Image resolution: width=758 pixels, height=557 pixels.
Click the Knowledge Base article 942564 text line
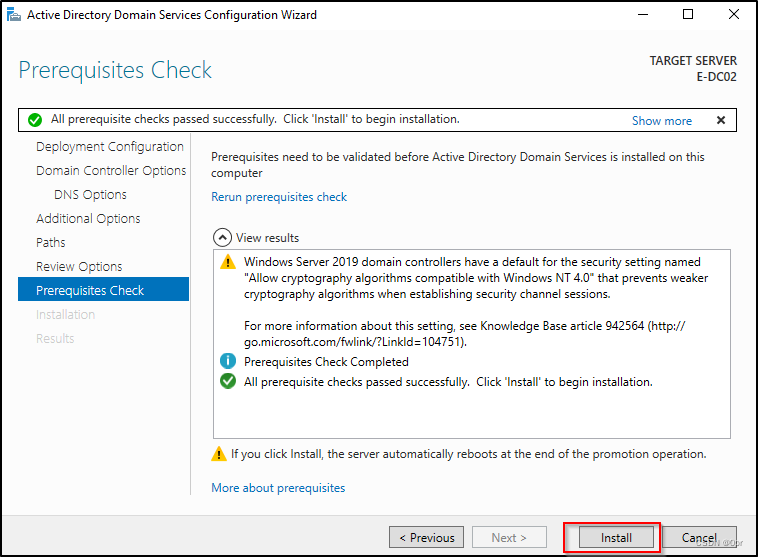click(x=464, y=326)
